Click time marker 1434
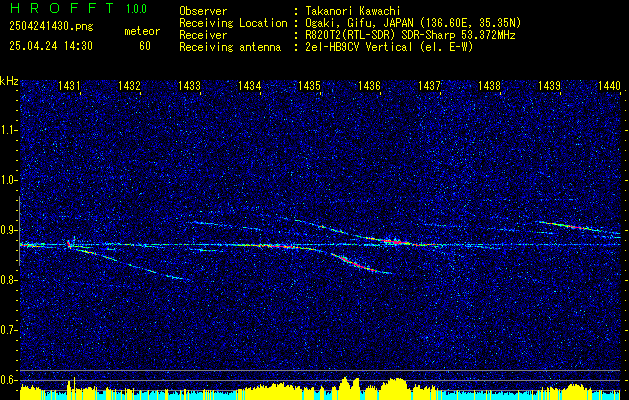This screenshot has width=629, height=400. tap(249, 85)
